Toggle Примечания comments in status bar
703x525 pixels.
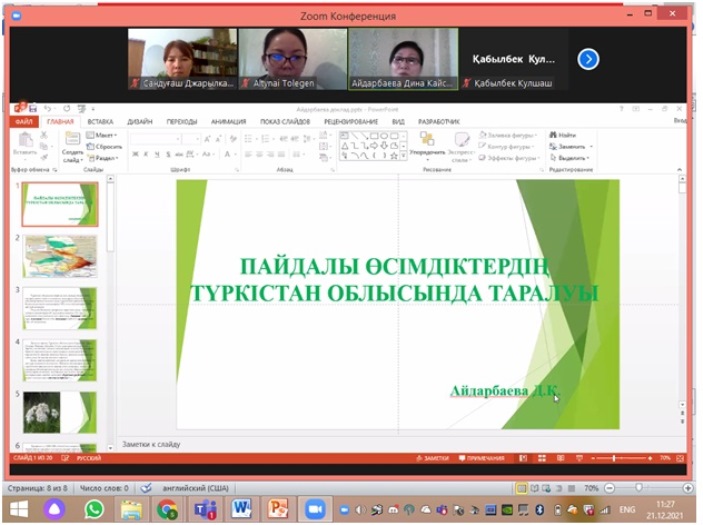[482, 457]
